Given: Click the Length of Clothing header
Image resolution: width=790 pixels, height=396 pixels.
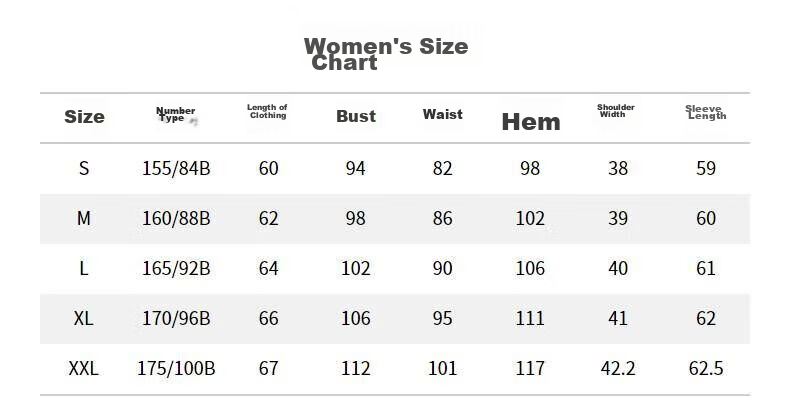Looking at the screenshot, I should coord(268,111).
